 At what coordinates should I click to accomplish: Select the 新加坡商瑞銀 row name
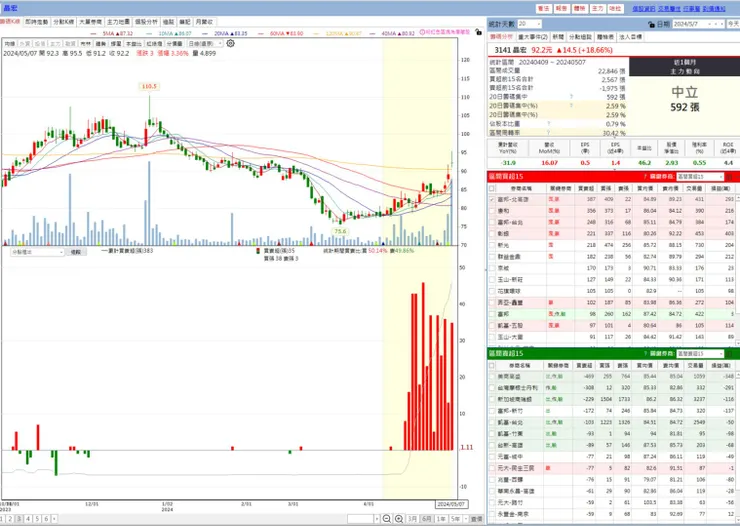click(x=513, y=400)
